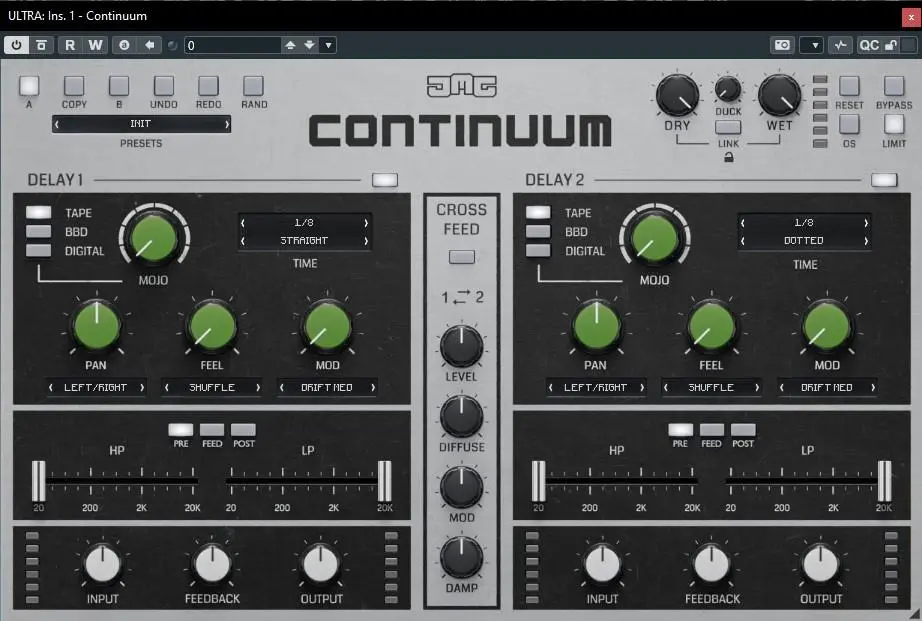Image resolution: width=922 pixels, height=621 pixels.
Task: Click Delay 2 MOJO knob
Action: [654, 238]
